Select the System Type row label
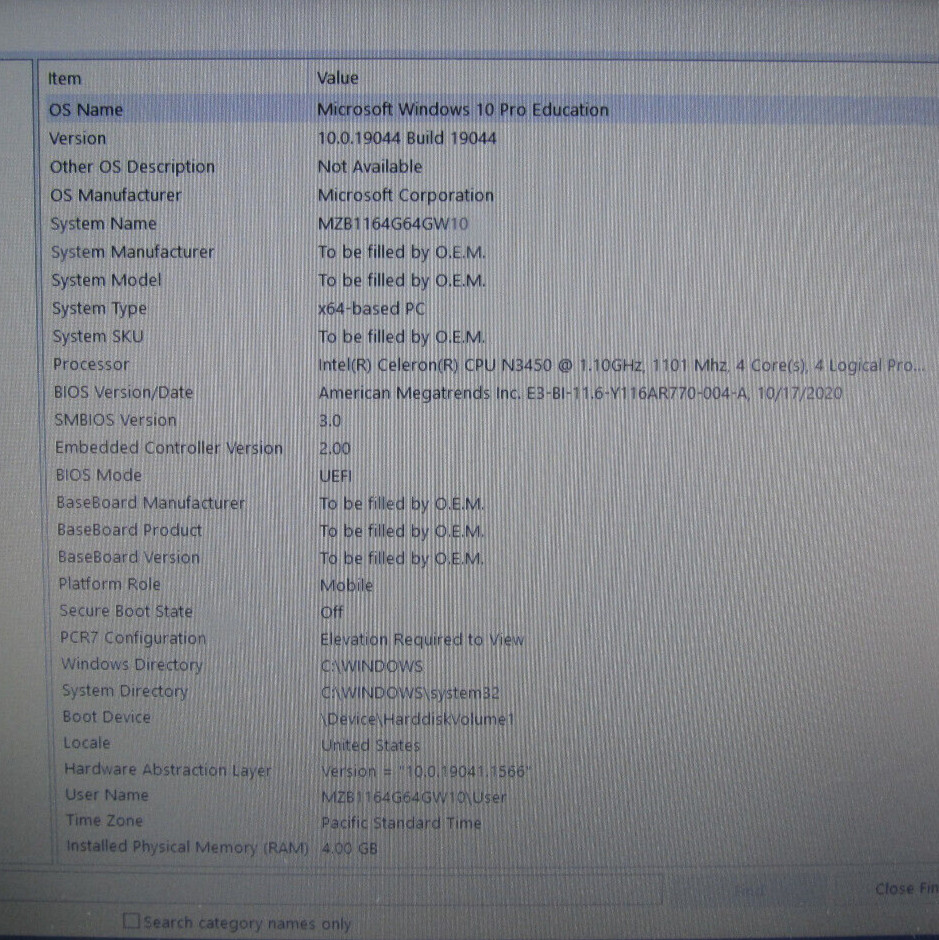Screen dimensions: 939x940 pos(99,308)
